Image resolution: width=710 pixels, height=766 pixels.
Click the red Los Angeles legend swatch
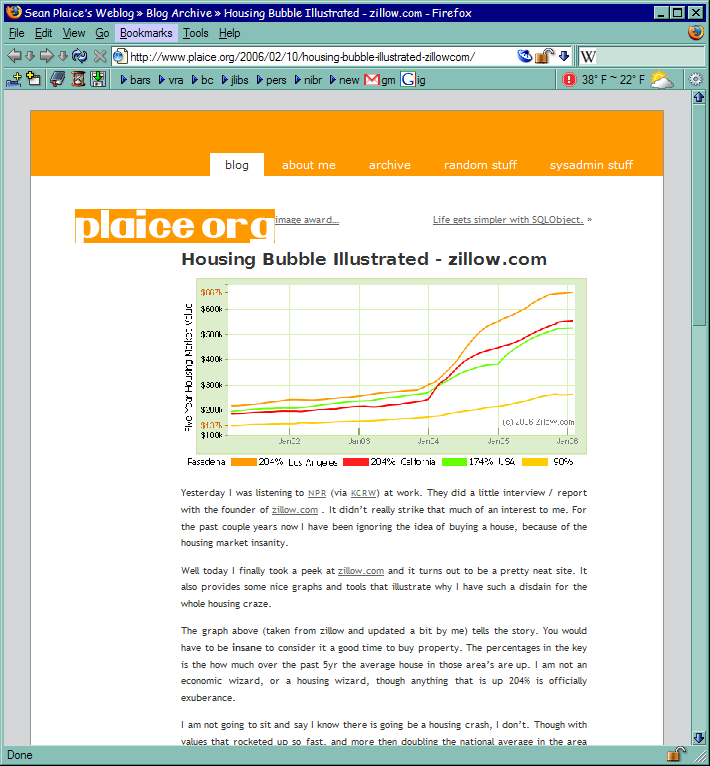(x=356, y=462)
